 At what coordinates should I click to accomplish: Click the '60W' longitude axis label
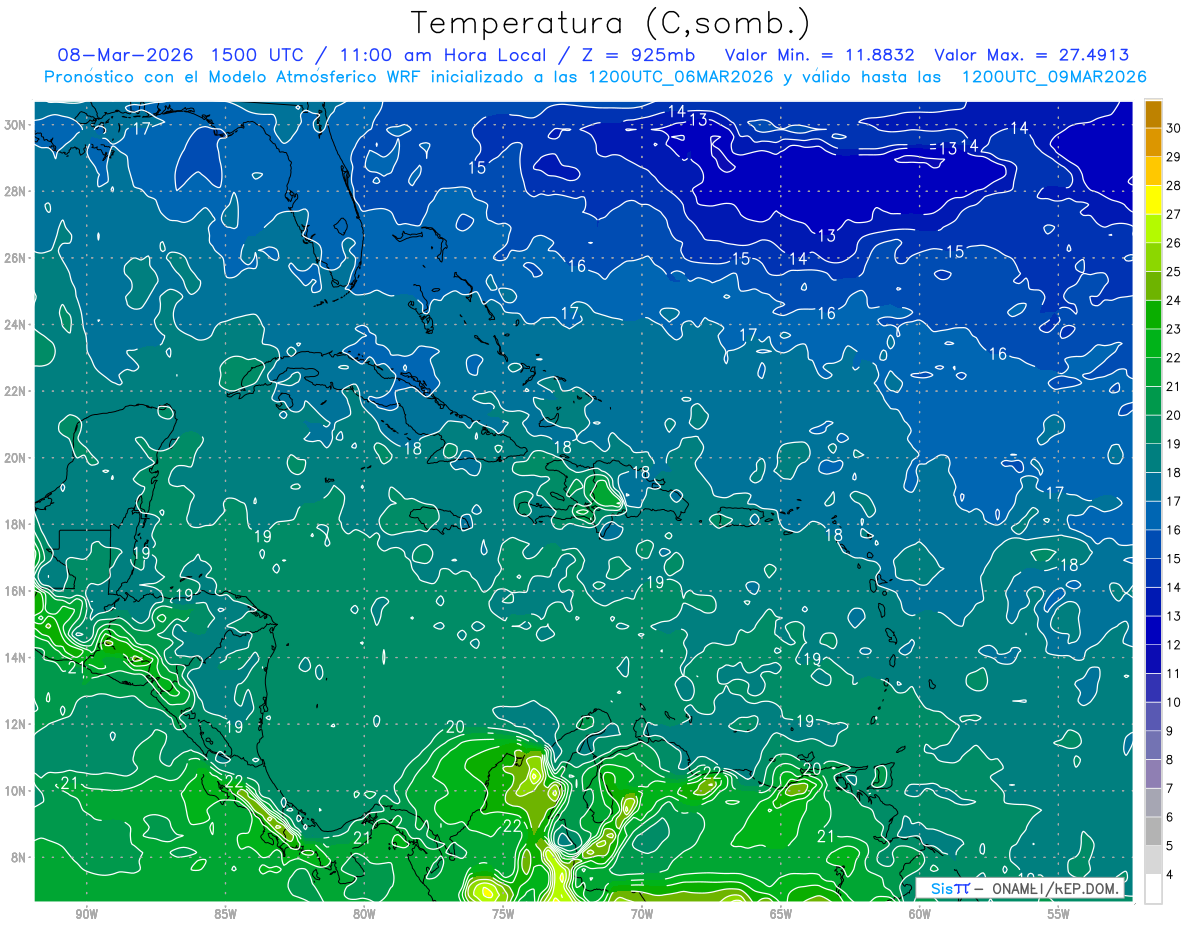click(x=920, y=914)
